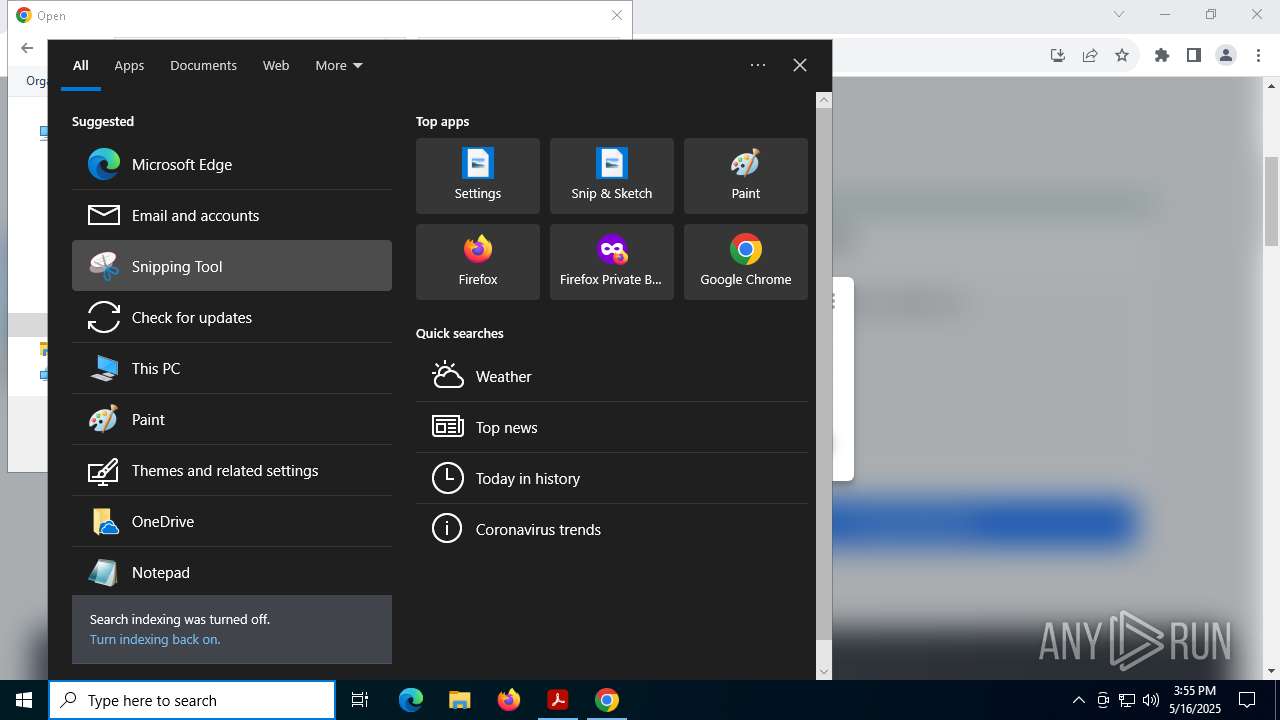Open the taskbar clock and date
Screen dimensions: 1280x720
(1195, 700)
